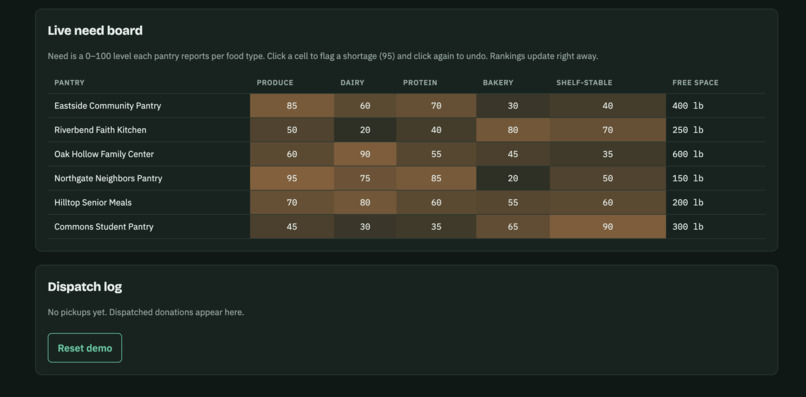806x397 pixels.
Task: Click Hilltop's 200 lb free space value
Action: (x=688, y=203)
